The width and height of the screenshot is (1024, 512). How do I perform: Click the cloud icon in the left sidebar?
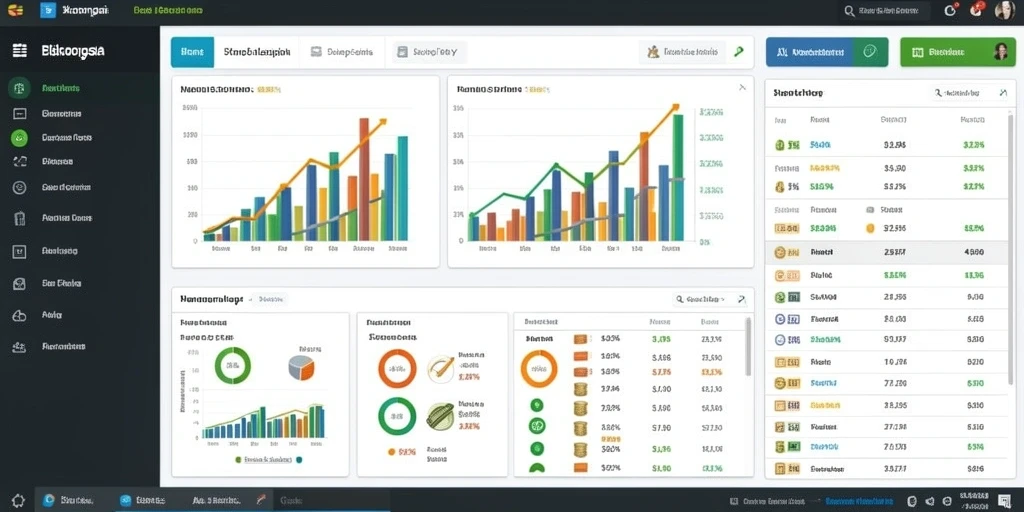19,315
